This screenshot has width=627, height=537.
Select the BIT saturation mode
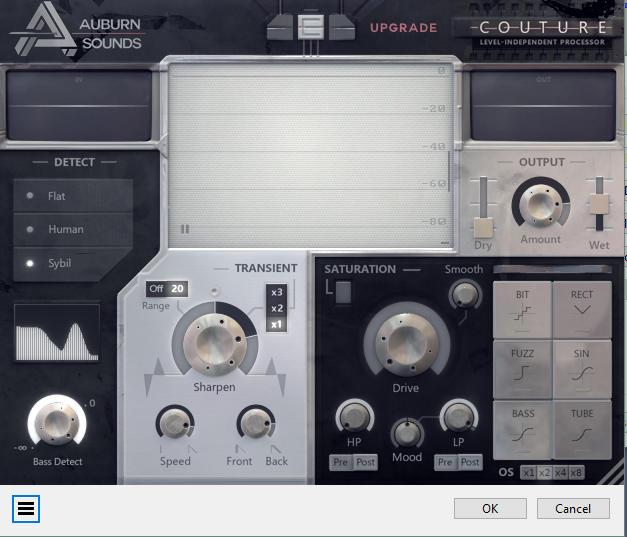[522, 310]
